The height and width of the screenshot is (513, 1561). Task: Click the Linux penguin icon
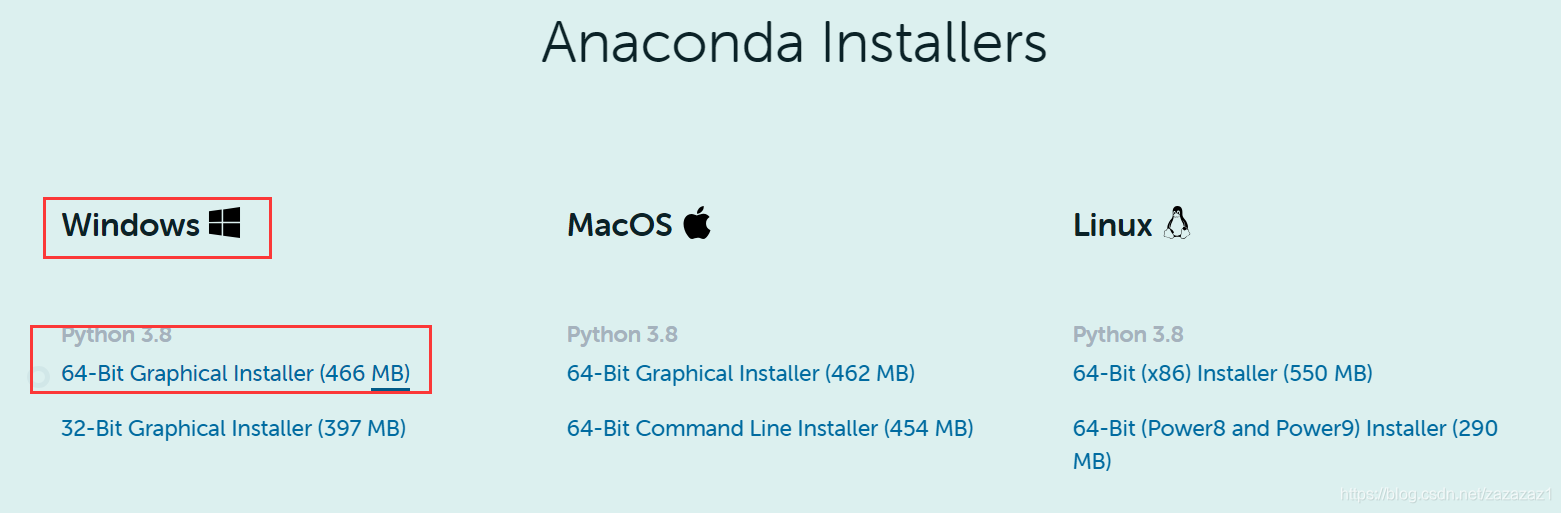(1177, 223)
